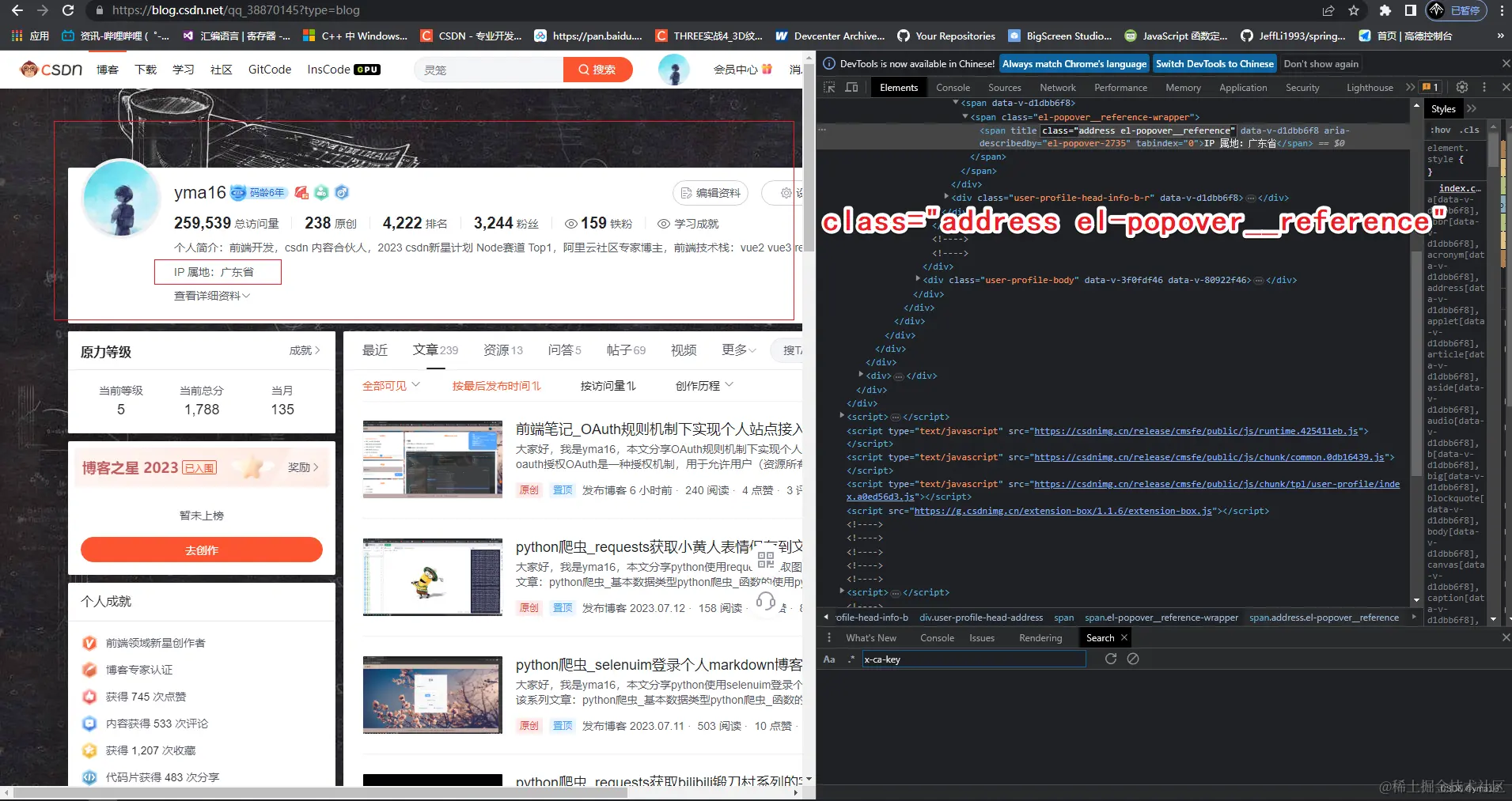
Task: Focus the CSDN search input box
Action: [489, 70]
